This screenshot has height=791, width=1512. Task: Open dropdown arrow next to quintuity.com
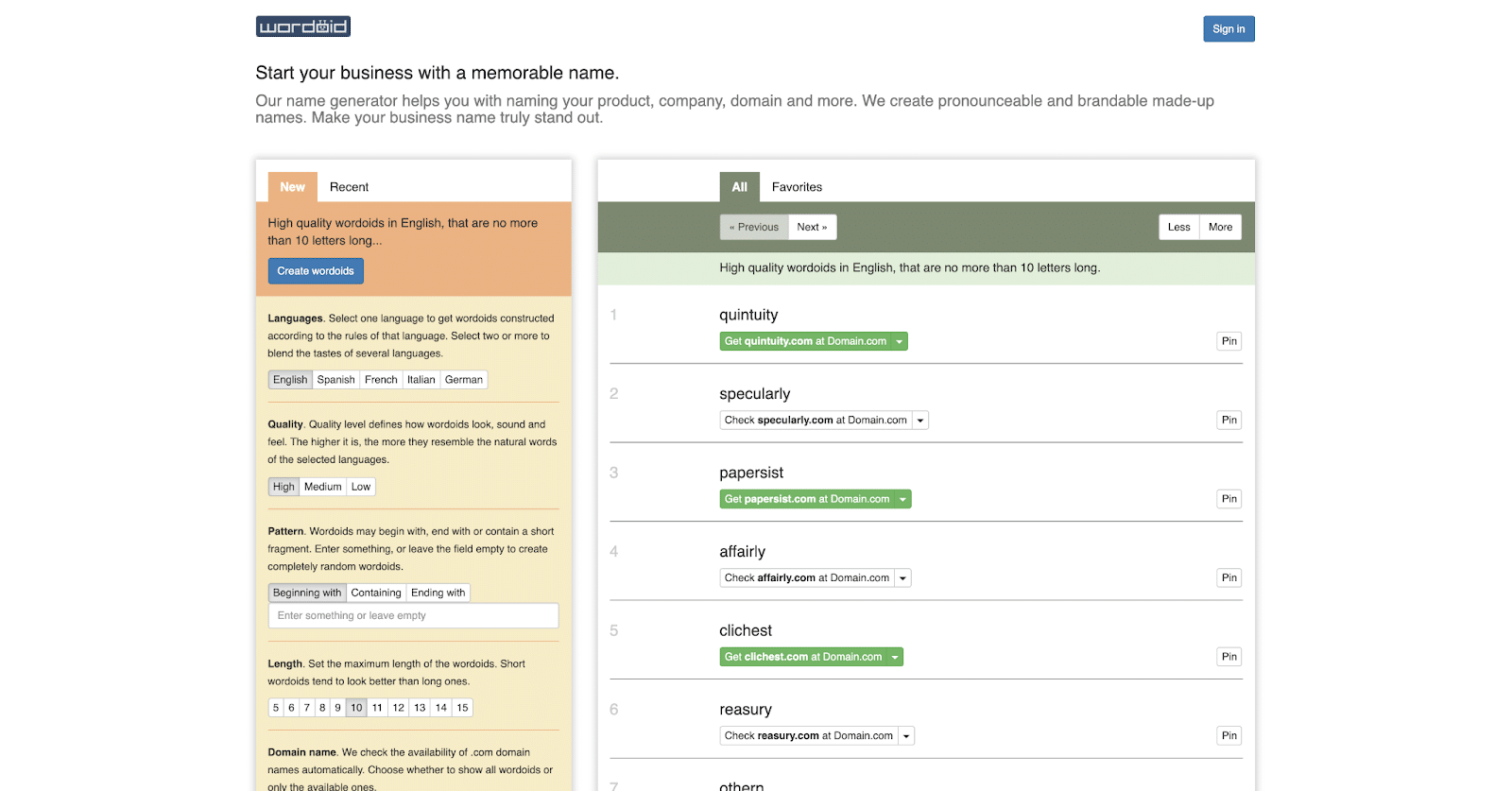(x=900, y=341)
